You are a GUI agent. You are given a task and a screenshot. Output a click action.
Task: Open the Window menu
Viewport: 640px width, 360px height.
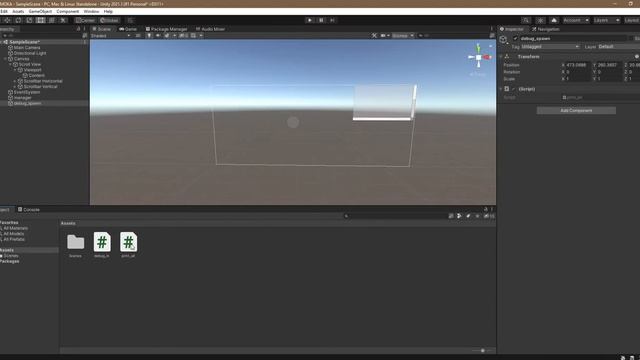point(91,11)
